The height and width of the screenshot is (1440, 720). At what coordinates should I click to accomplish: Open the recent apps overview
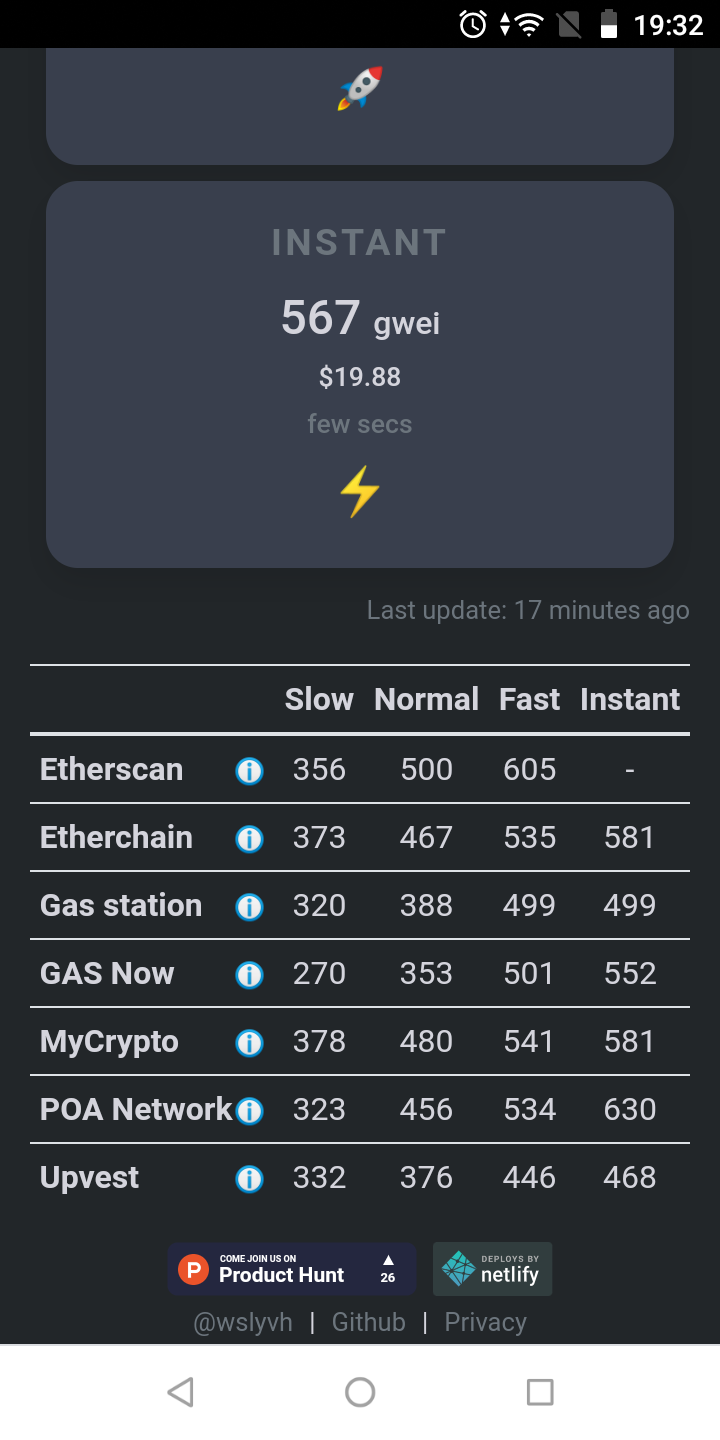click(540, 1392)
